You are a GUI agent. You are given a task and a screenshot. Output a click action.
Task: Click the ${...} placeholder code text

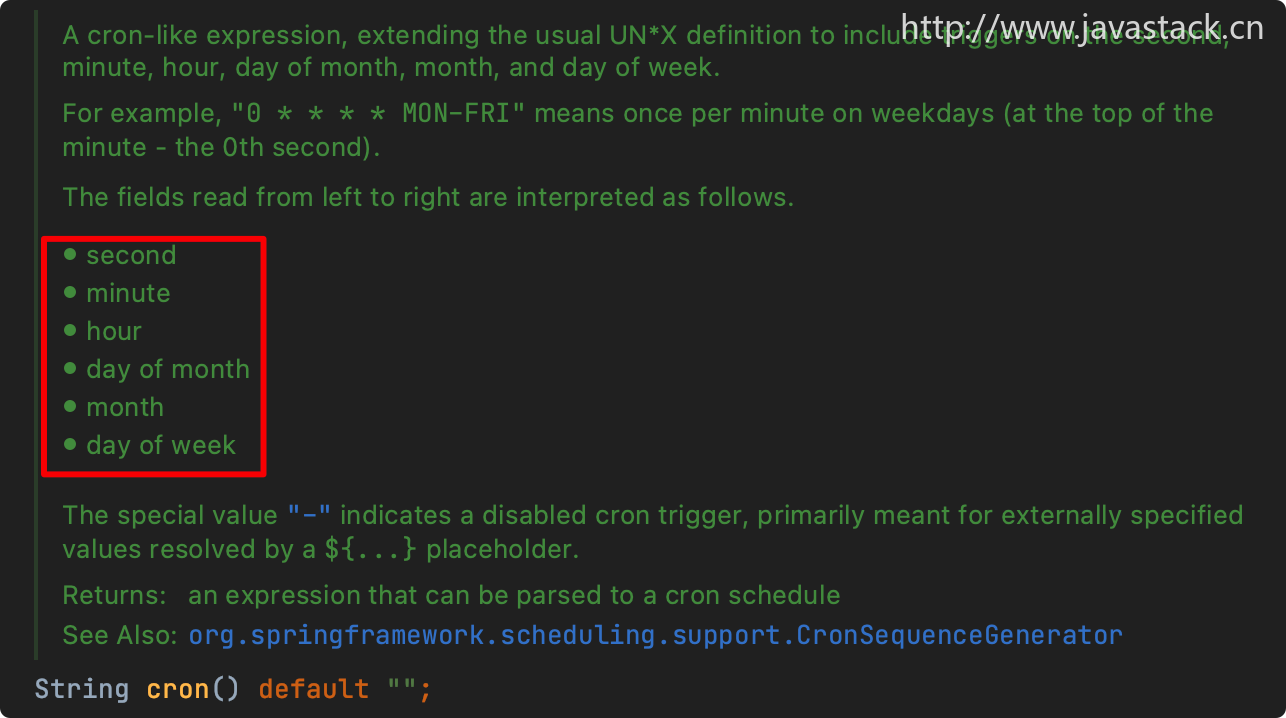click(370, 550)
